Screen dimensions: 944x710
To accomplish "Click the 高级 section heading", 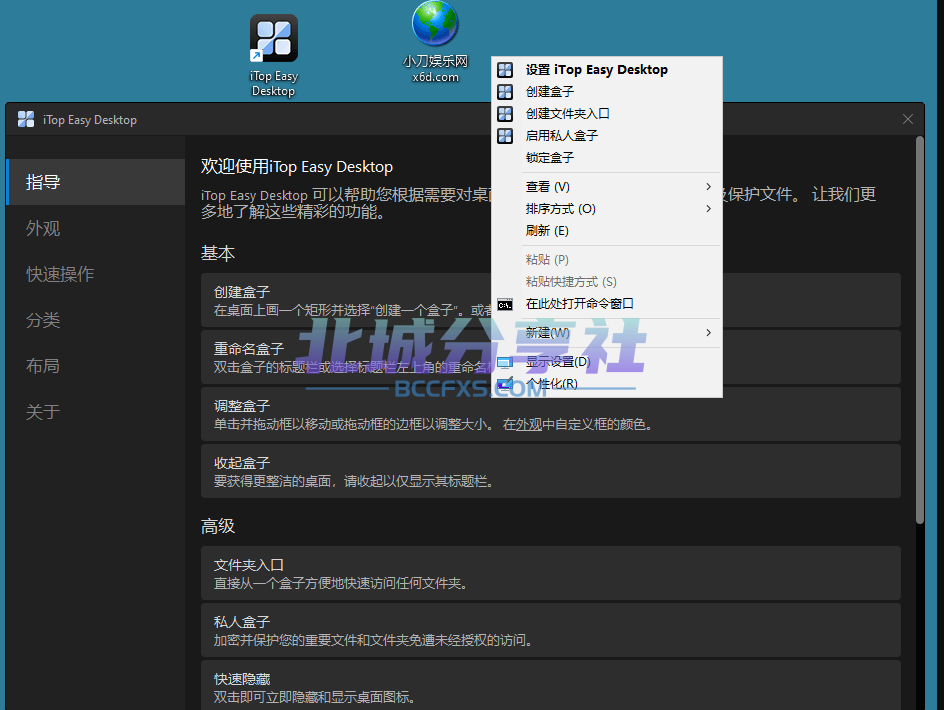I will [217, 526].
